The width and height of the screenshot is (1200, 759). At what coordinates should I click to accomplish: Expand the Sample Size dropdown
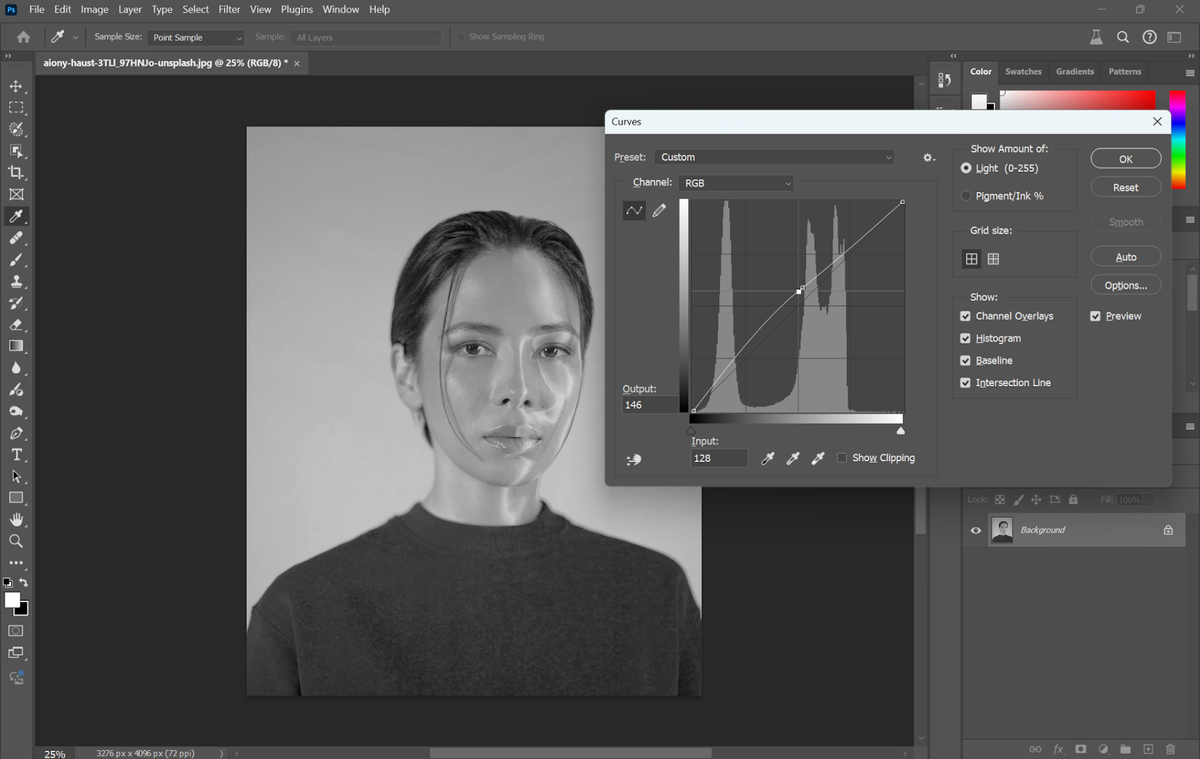[196, 37]
